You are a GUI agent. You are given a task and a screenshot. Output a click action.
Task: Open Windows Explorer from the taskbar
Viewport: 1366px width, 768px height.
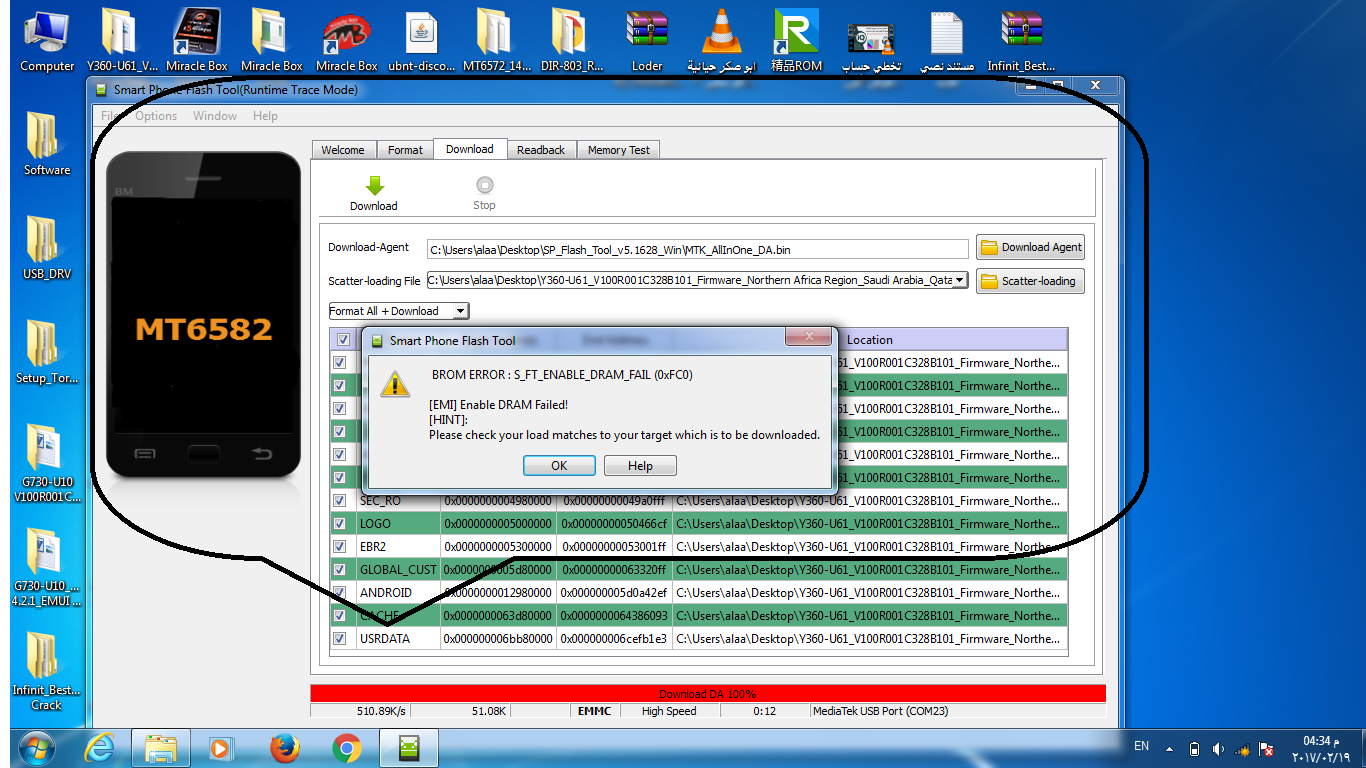coord(161,747)
